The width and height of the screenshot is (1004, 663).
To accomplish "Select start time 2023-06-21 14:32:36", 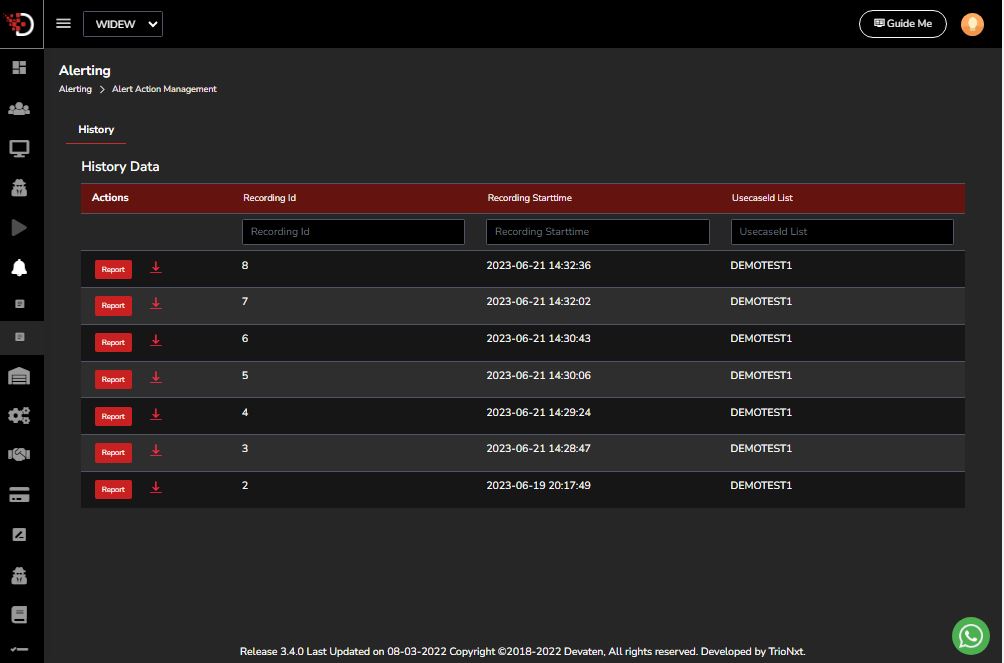I will [538, 265].
